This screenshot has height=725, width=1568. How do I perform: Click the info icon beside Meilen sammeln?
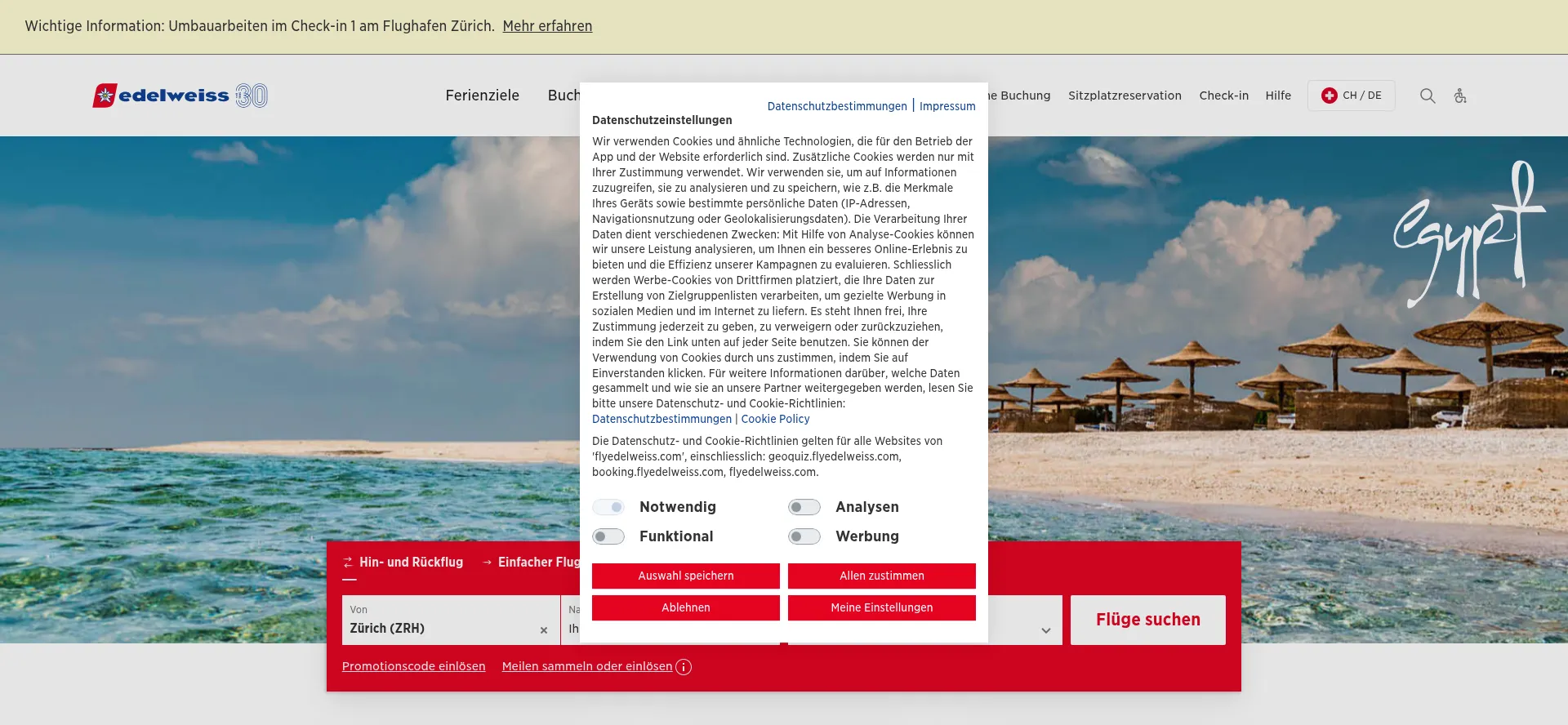[684, 667]
